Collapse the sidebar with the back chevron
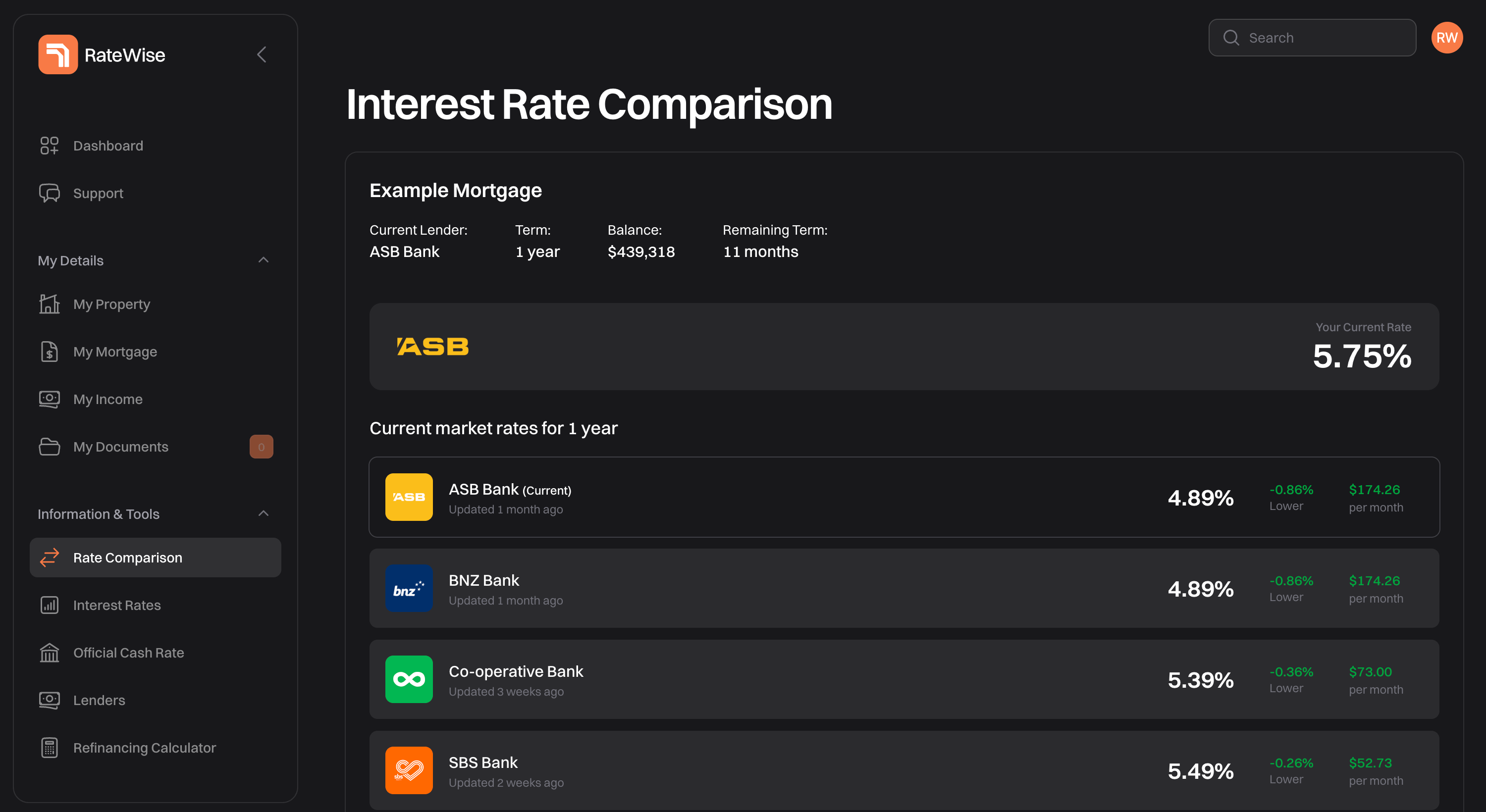Screen dimensions: 1486x812 (262, 55)
